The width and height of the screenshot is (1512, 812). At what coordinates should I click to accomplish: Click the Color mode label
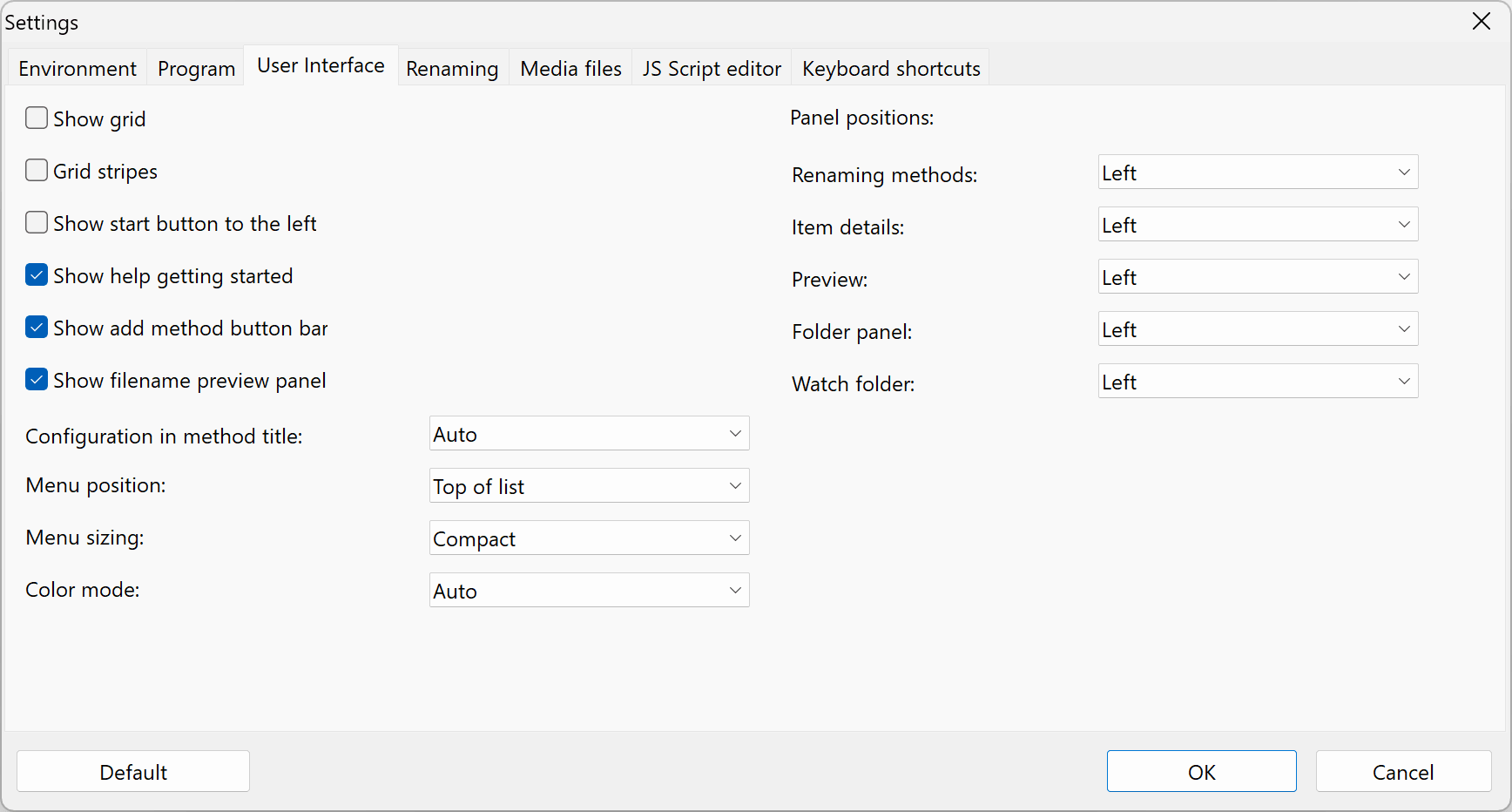pos(82,590)
